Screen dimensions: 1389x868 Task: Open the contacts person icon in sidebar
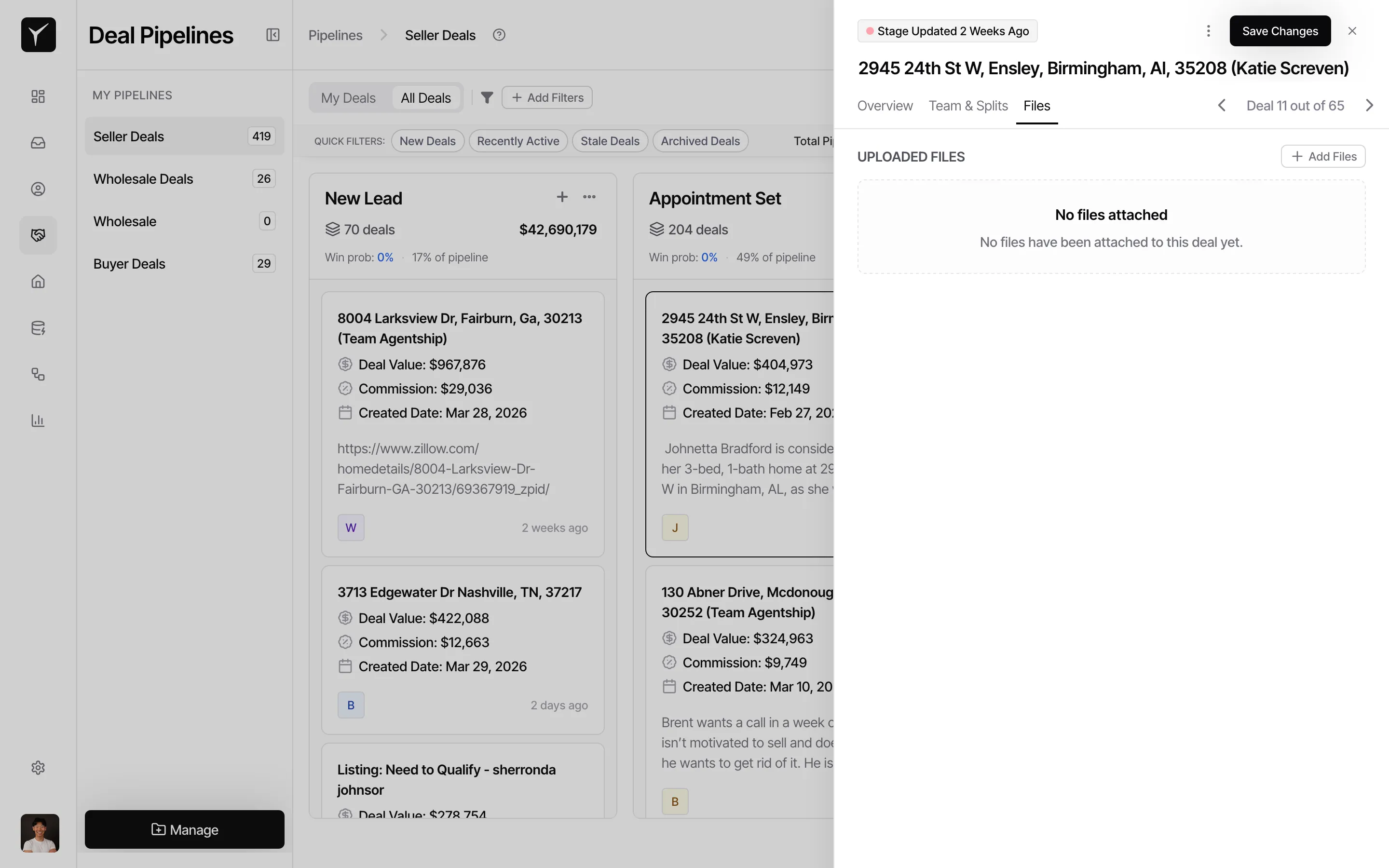point(38,189)
